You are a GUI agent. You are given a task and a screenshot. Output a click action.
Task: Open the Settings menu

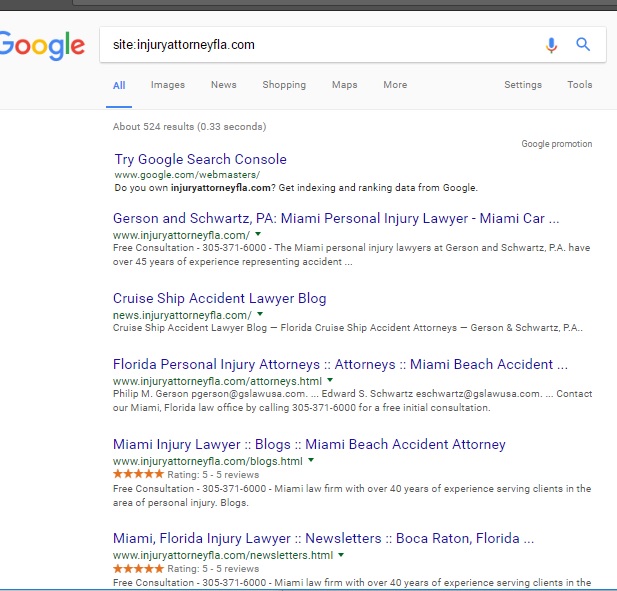[x=523, y=85]
